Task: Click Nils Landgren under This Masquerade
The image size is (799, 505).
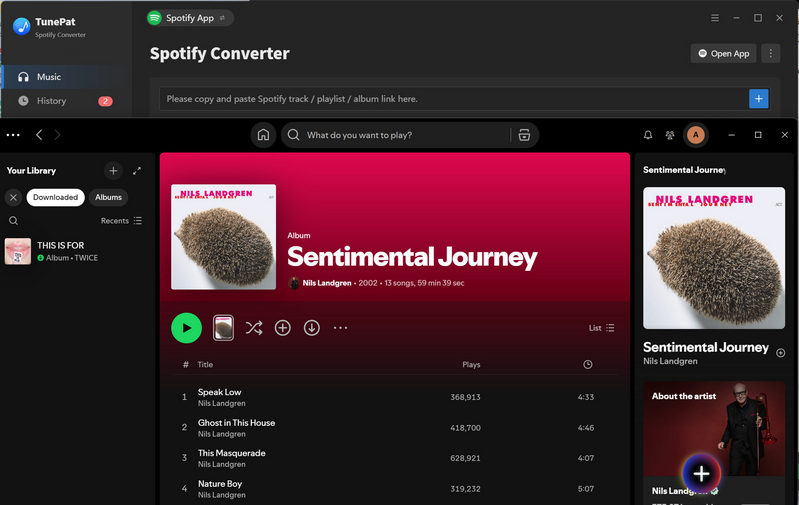Action: (x=222, y=464)
